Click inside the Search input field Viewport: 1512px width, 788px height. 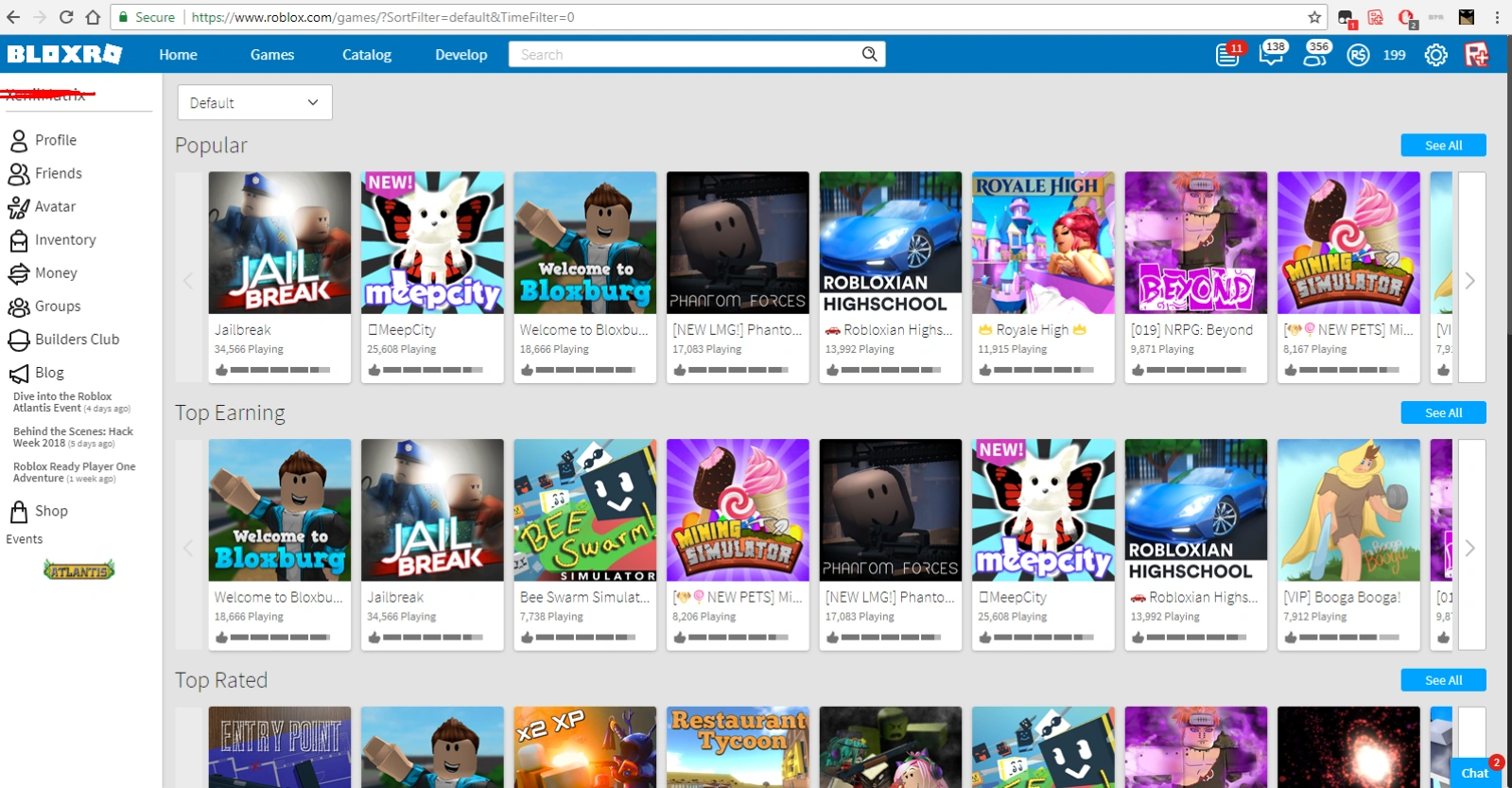pos(686,54)
